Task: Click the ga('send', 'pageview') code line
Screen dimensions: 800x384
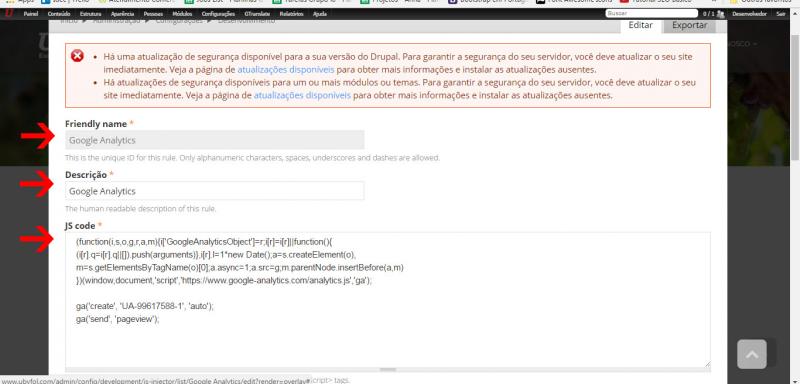Action: pos(118,319)
